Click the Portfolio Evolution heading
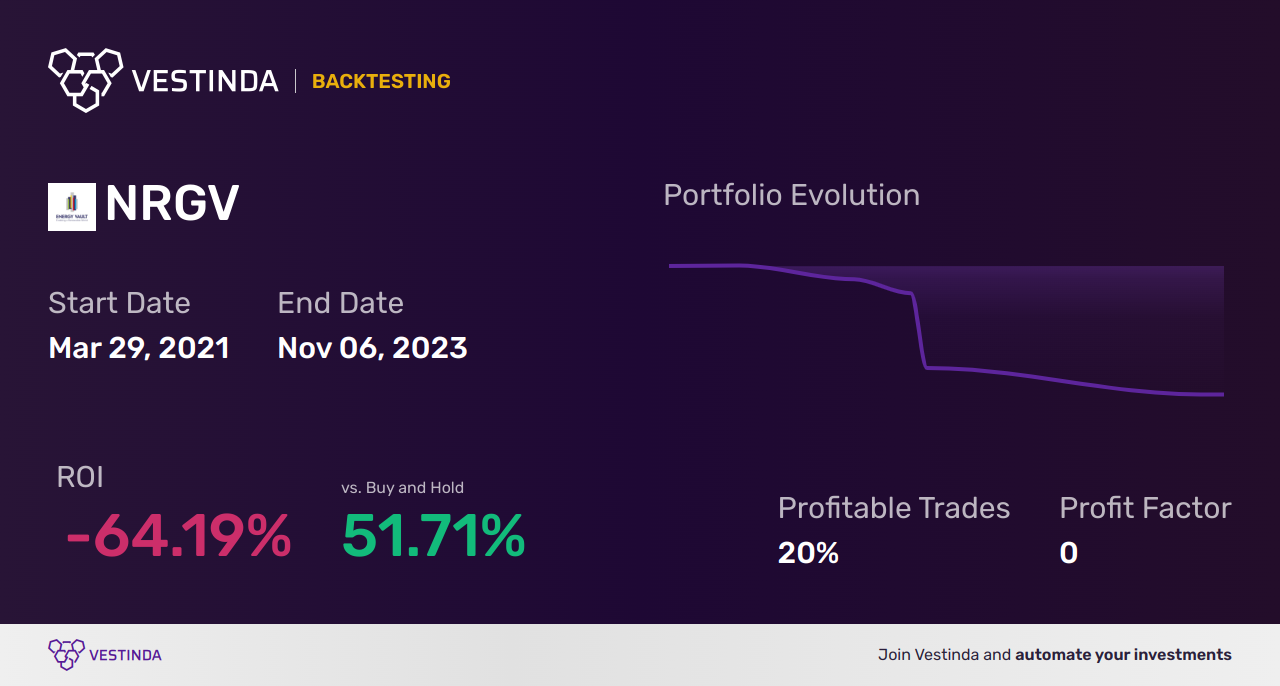Image resolution: width=1280 pixels, height=686 pixels. pos(791,195)
